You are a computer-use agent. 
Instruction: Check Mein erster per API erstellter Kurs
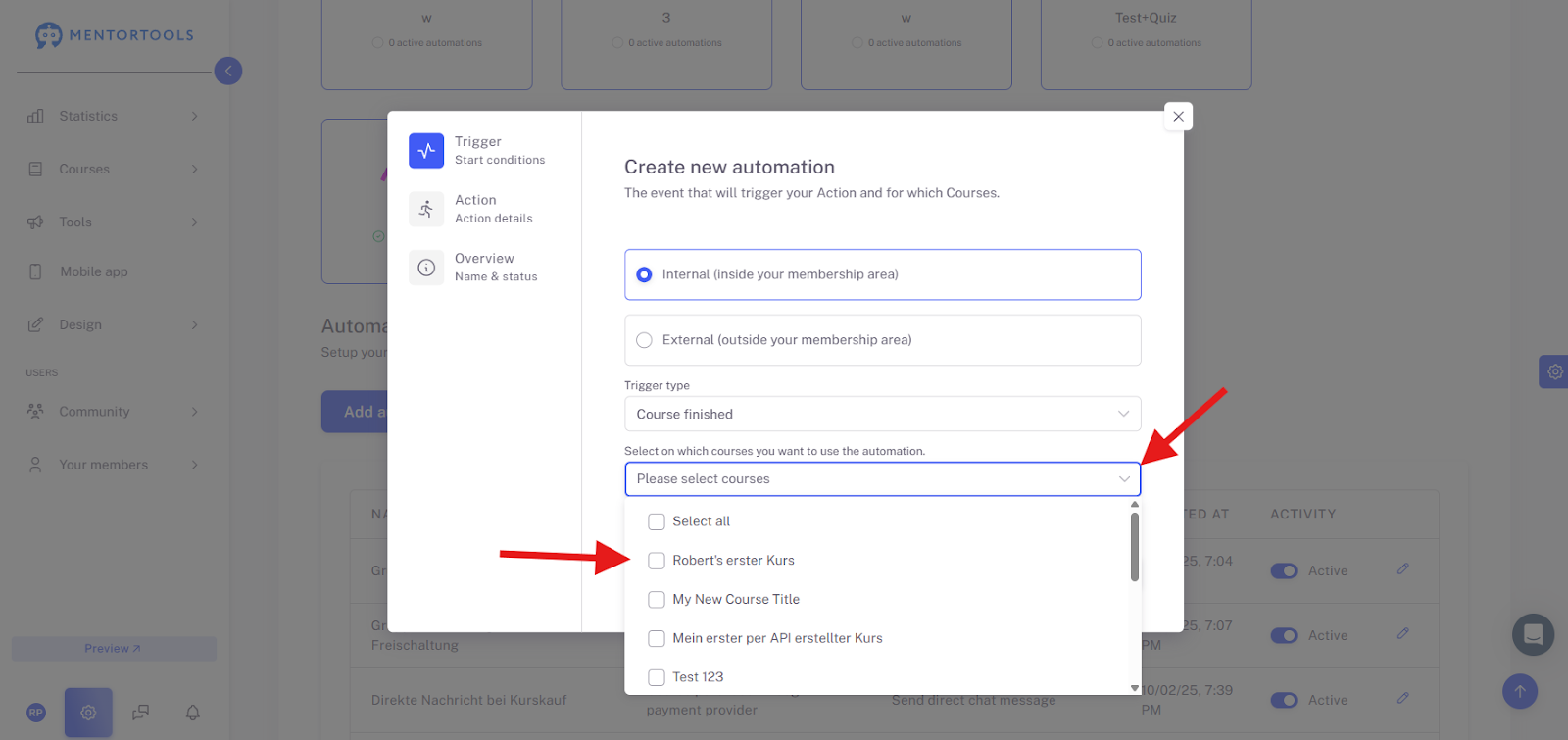(x=657, y=638)
